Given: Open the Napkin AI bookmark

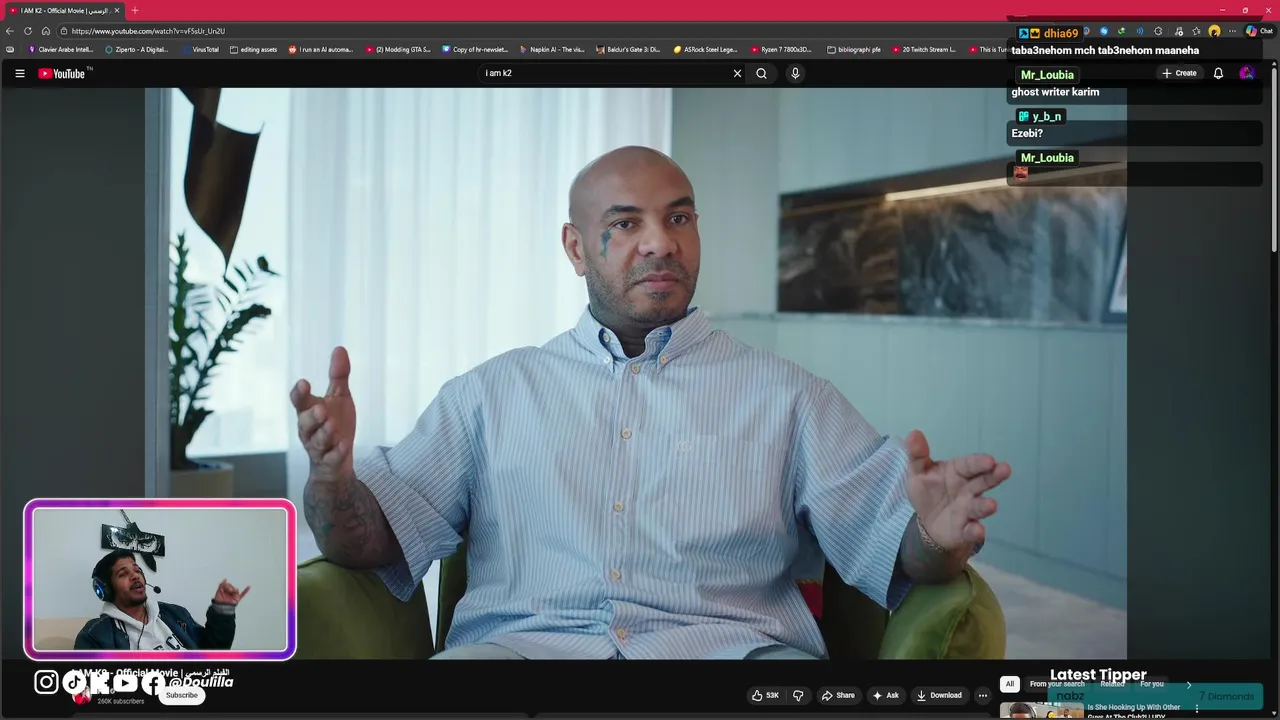Looking at the screenshot, I should (x=552, y=49).
